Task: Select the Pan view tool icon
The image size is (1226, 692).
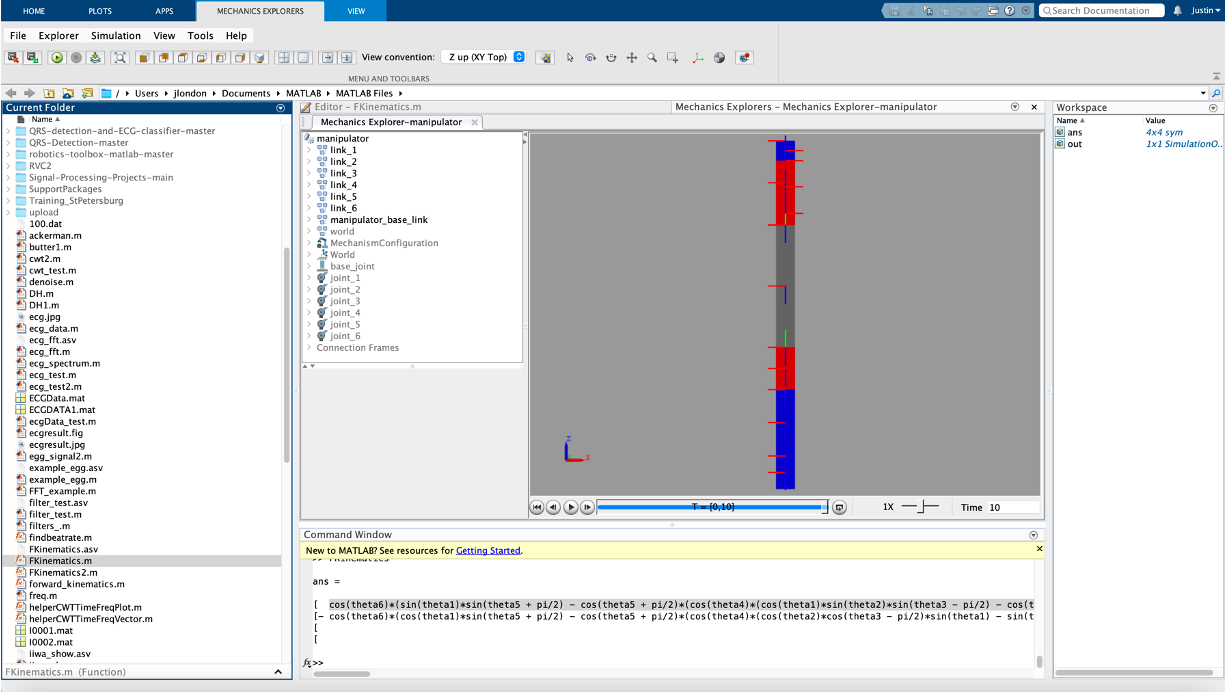Action: click(x=632, y=58)
